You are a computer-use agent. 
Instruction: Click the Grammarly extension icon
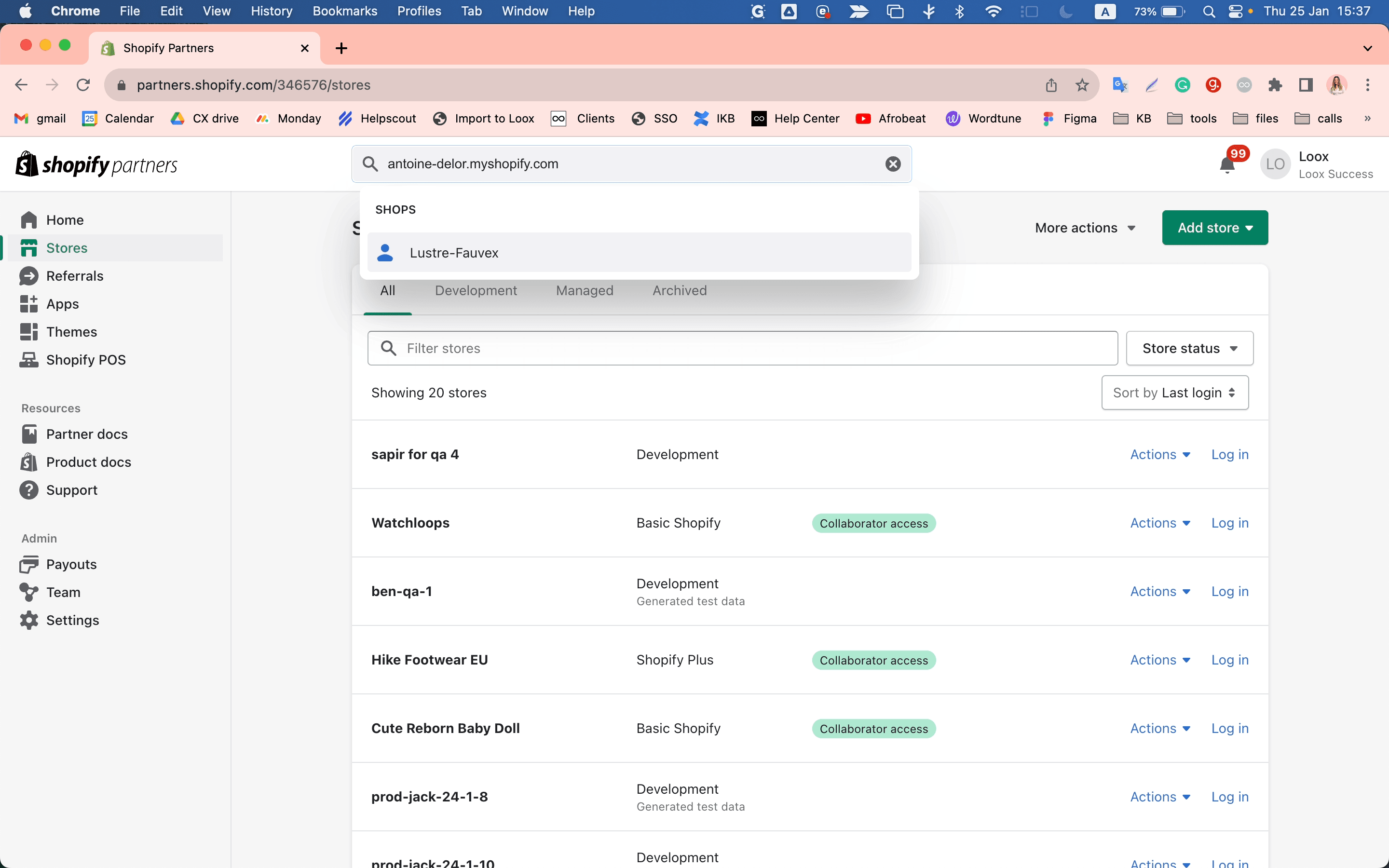click(1183, 85)
